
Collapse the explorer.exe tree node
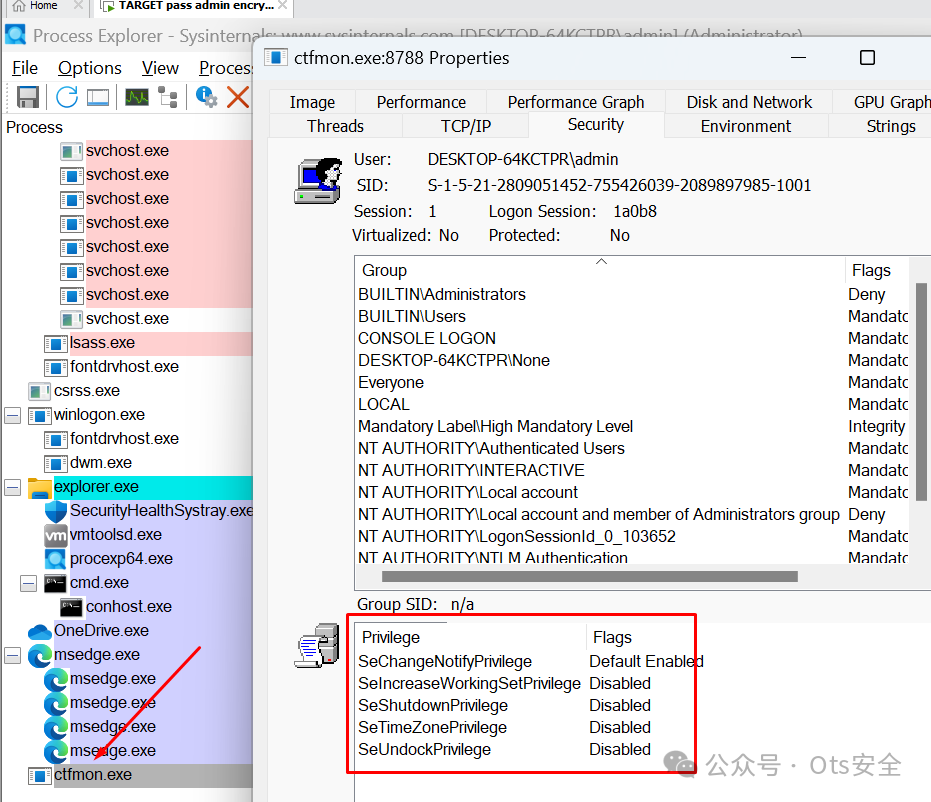coord(12,487)
